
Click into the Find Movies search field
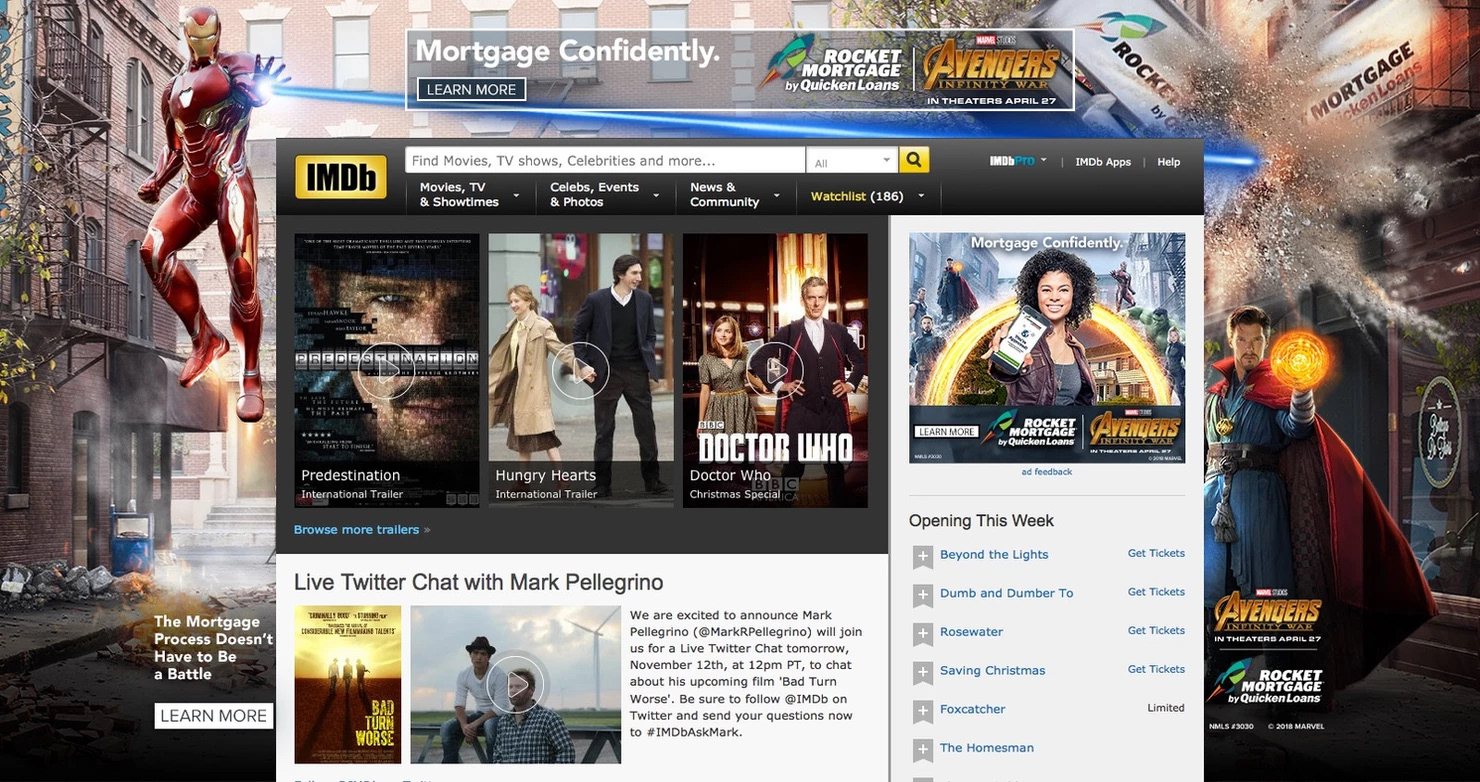[x=605, y=160]
